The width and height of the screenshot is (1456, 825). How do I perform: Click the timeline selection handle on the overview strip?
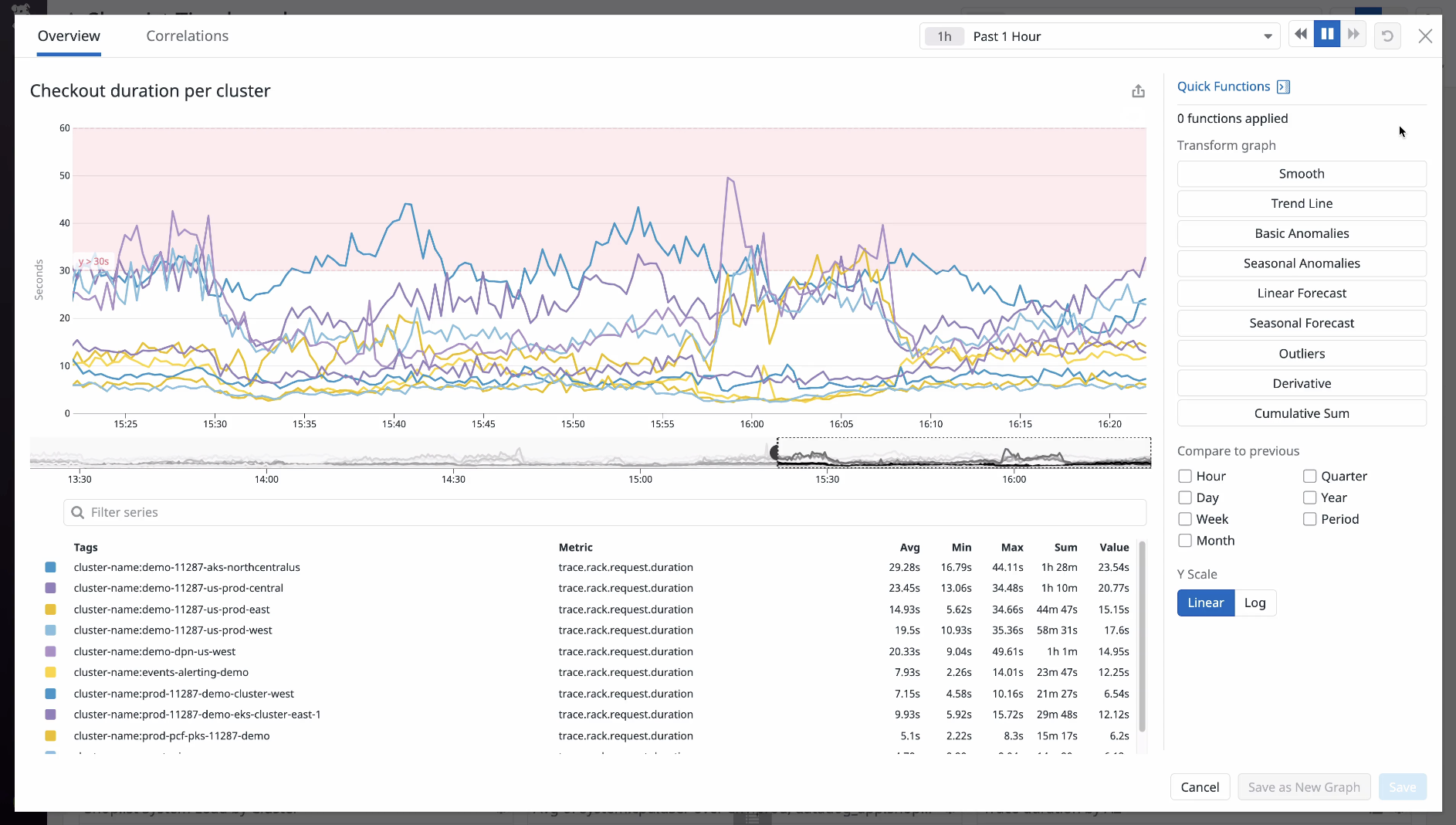coord(774,453)
